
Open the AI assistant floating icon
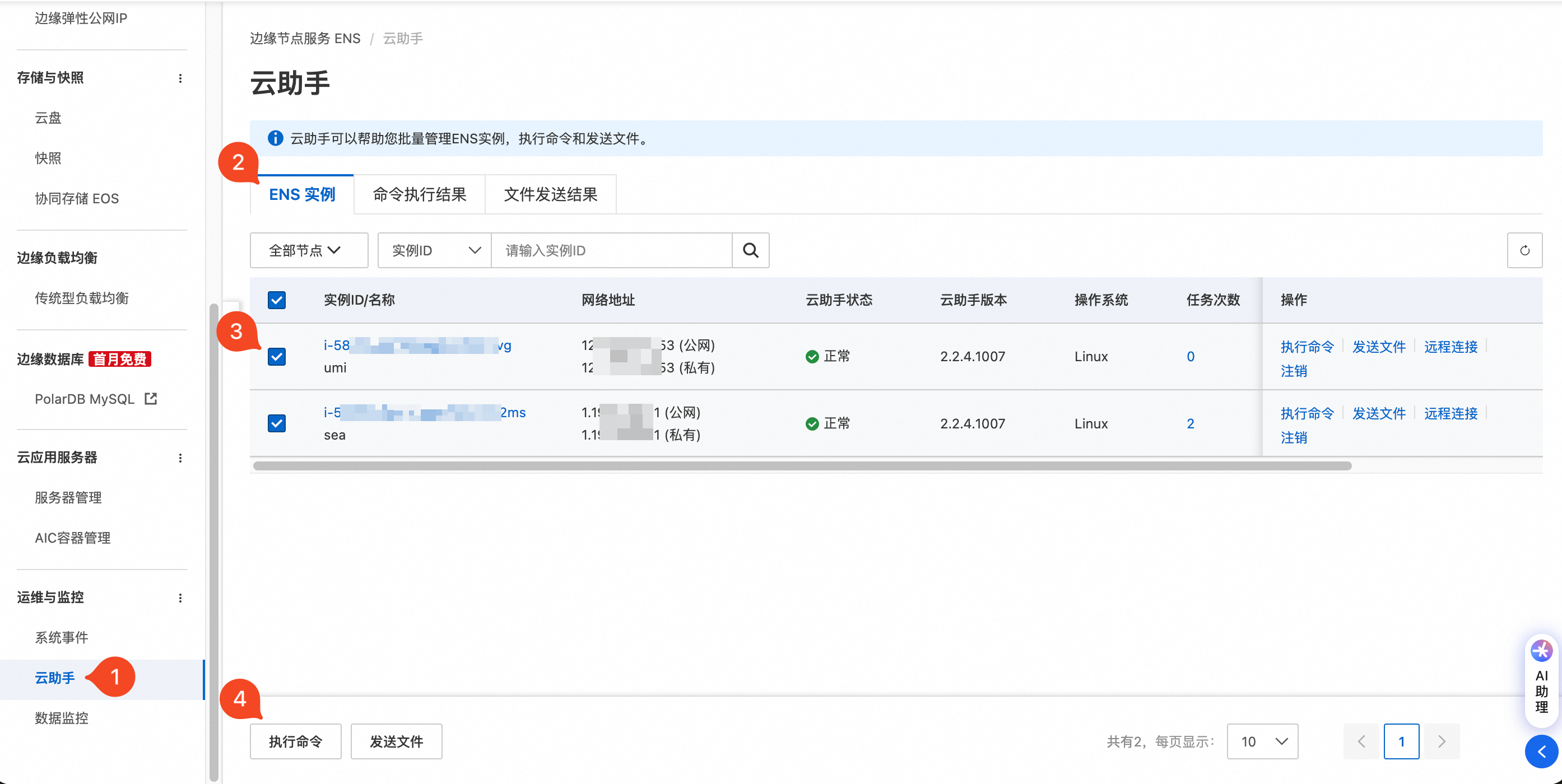click(1541, 651)
